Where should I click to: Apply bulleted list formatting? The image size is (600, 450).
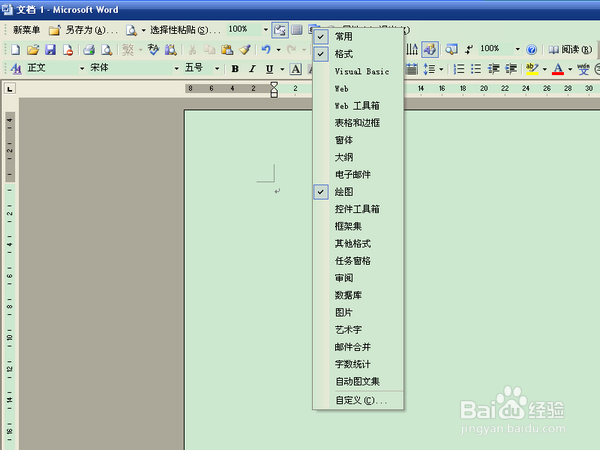pos(476,69)
